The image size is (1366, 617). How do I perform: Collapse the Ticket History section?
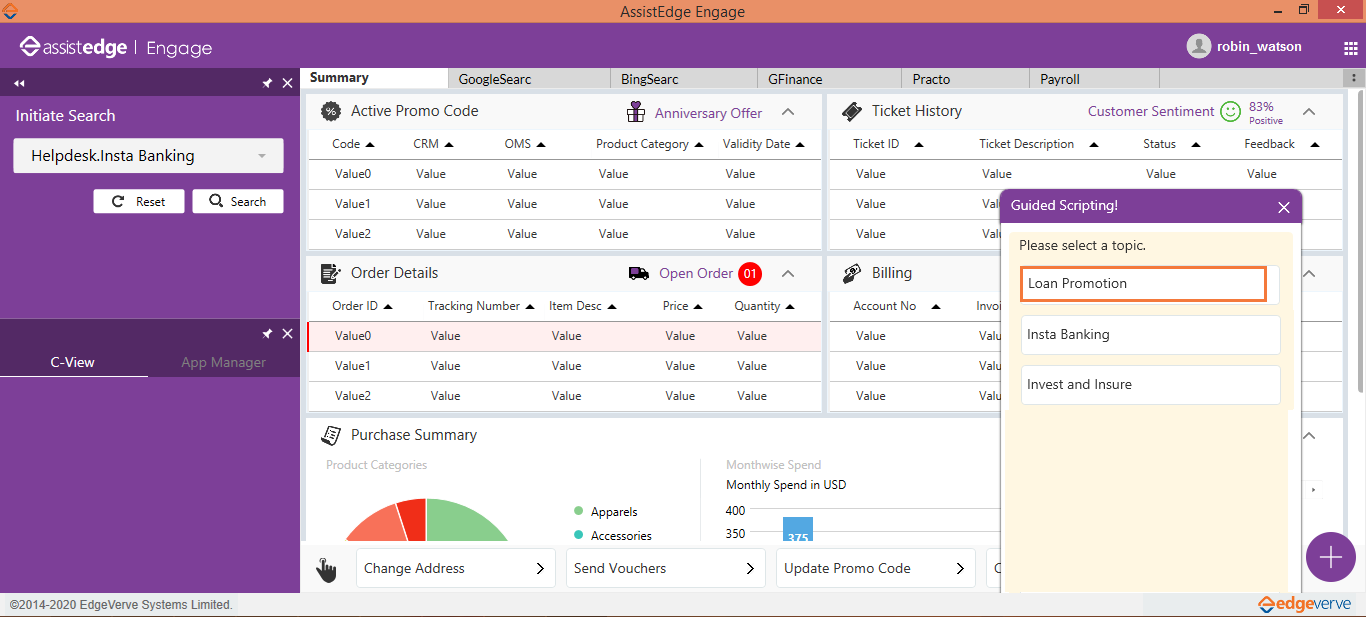pyautogui.click(x=1309, y=112)
